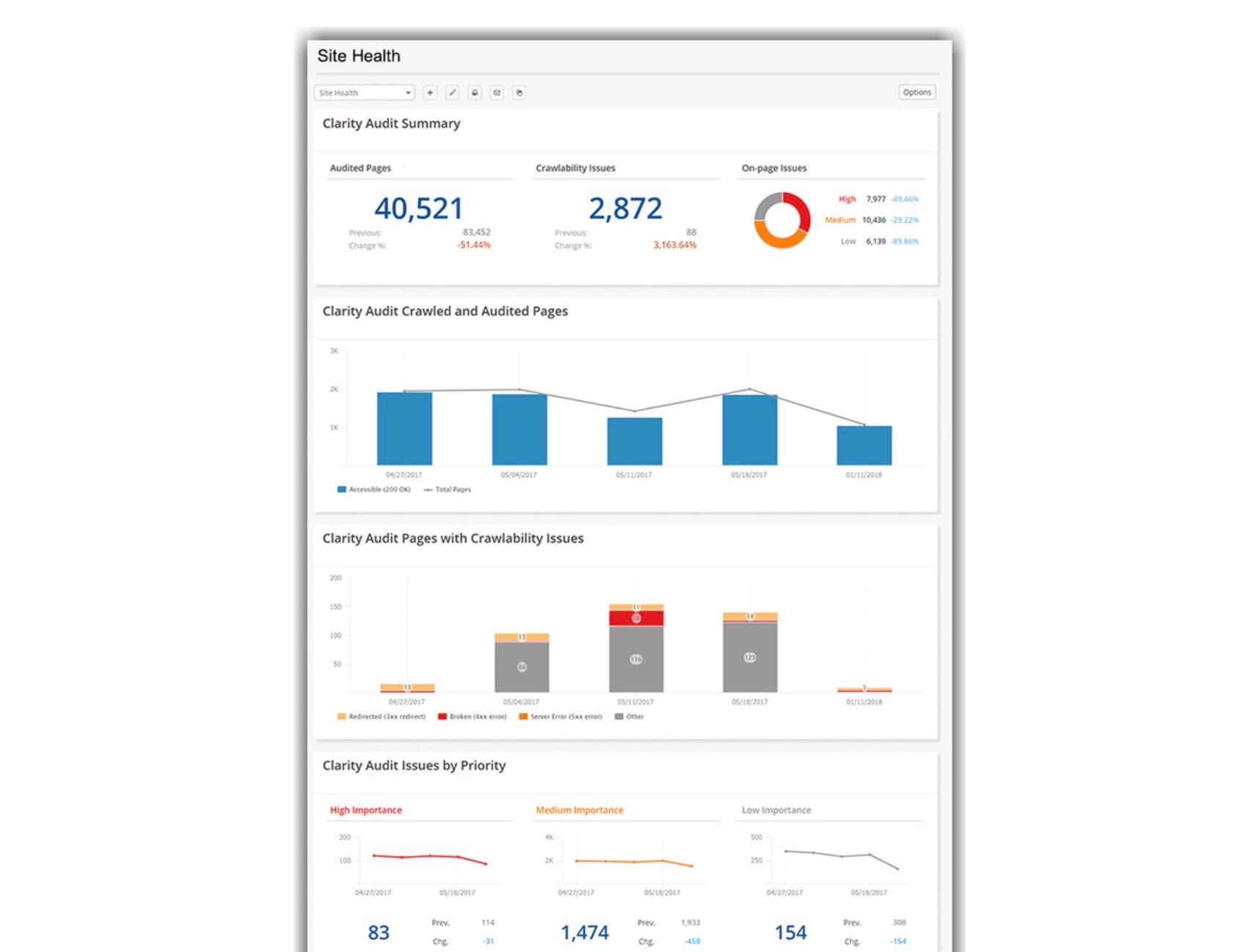Click the Medium Importance heading
The image size is (1254, 952).
tap(580, 810)
